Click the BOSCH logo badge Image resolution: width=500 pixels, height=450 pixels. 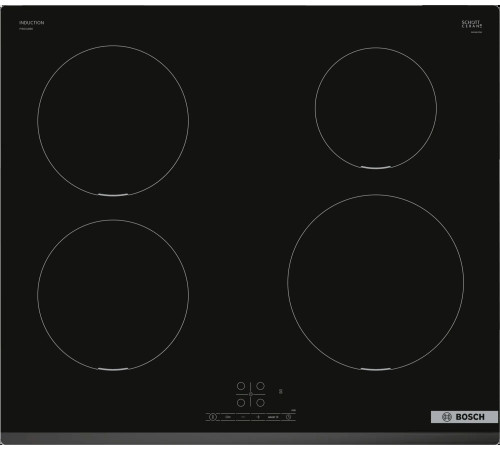(465, 417)
